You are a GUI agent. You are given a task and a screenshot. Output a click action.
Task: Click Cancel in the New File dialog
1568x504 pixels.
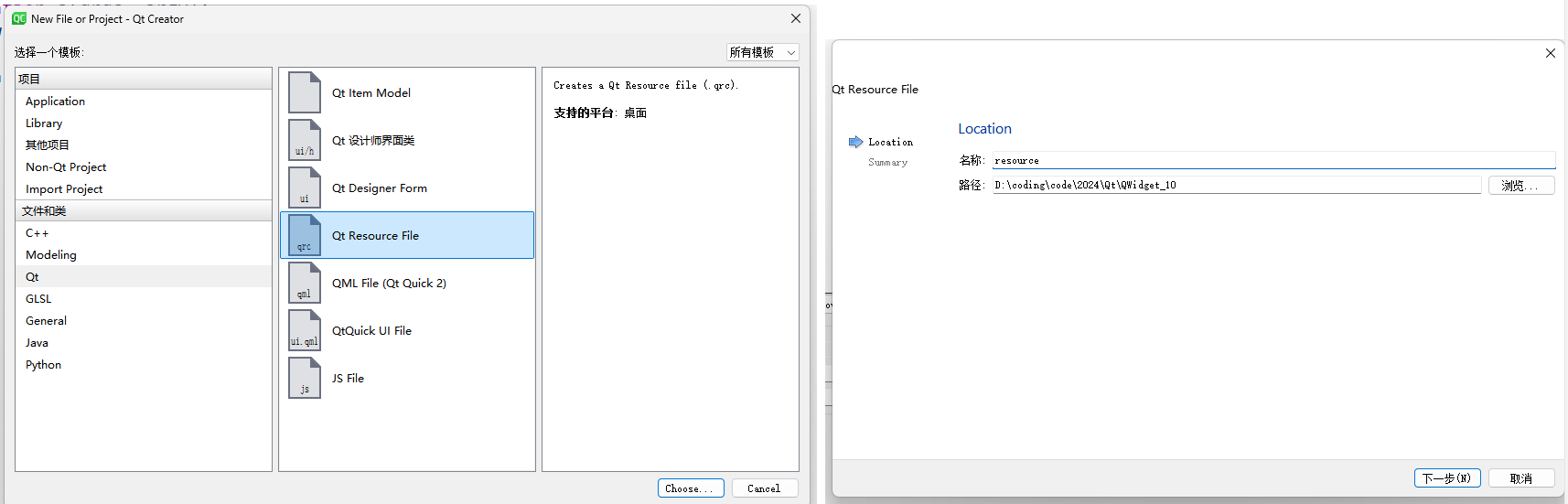pos(764,488)
